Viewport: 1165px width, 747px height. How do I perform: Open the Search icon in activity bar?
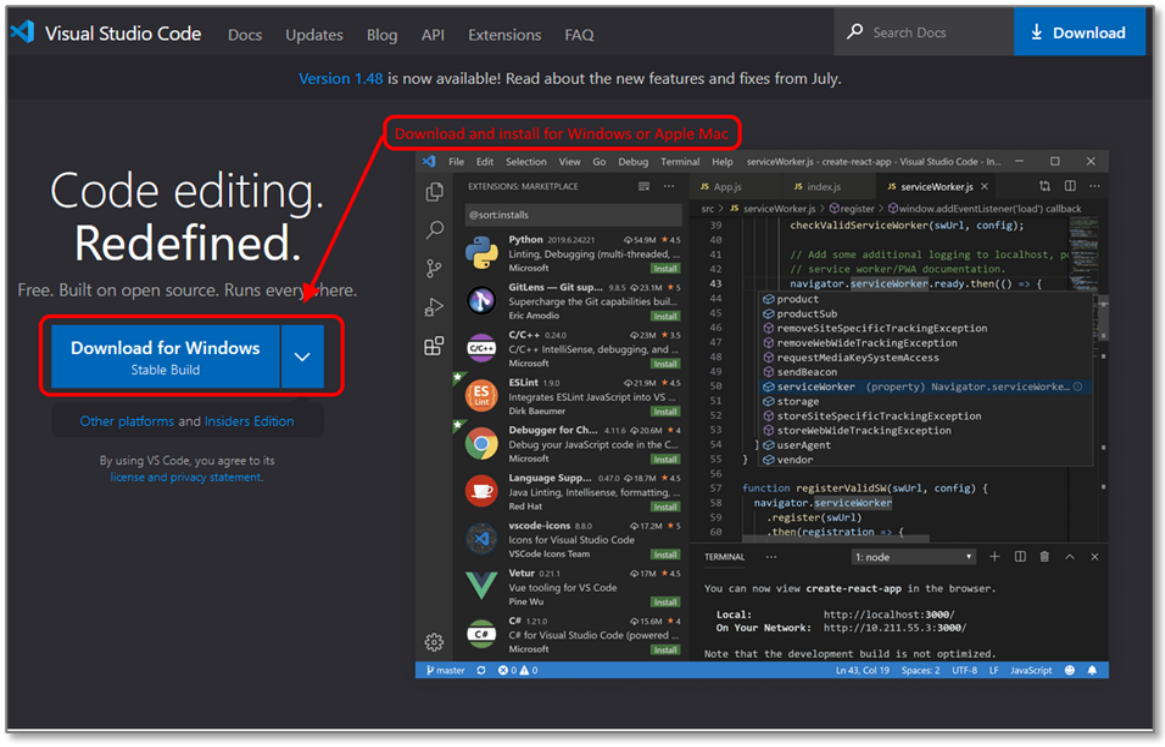[435, 230]
